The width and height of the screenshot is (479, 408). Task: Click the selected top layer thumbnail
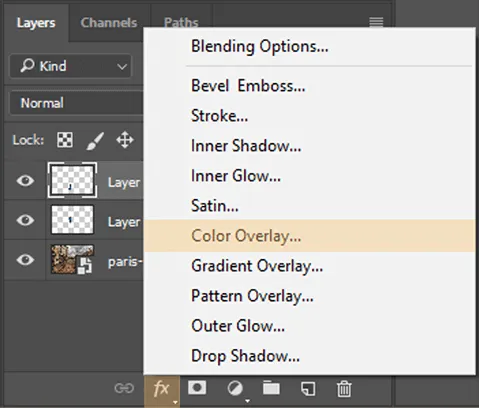click(72, 180)
